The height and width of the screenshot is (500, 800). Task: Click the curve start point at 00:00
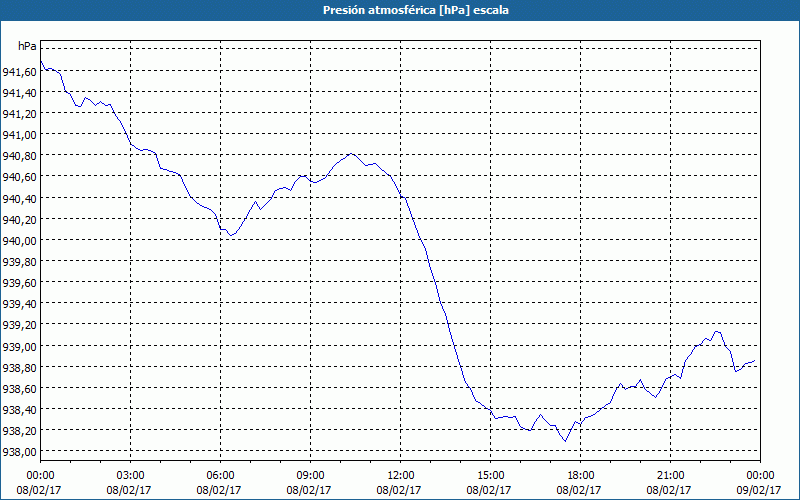[x=41, y=61]
